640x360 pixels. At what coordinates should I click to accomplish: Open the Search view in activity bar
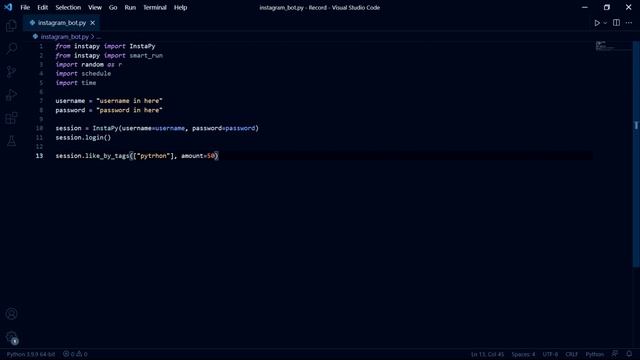point(11,49)
